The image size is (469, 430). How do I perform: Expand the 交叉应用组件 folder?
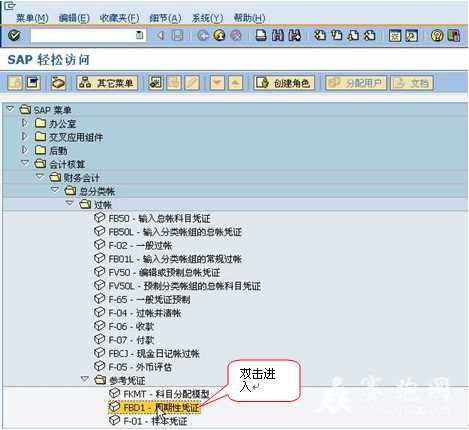[24, 136]
